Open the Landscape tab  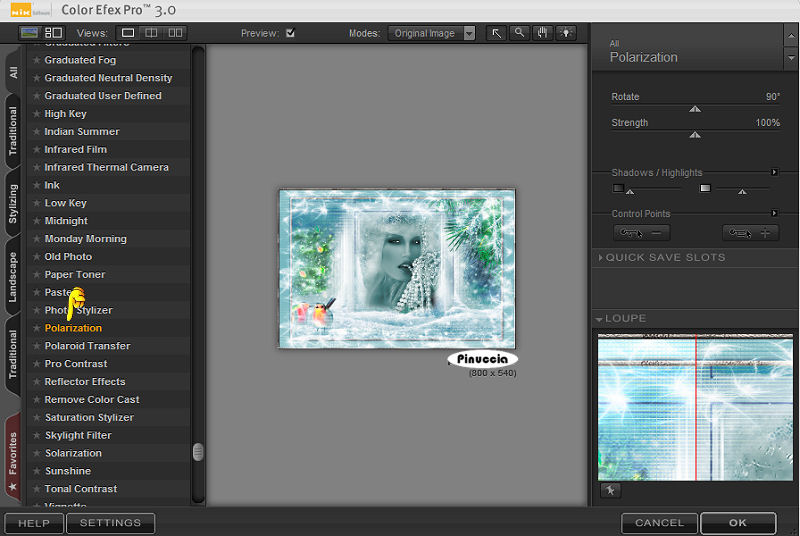coord(13,277)
